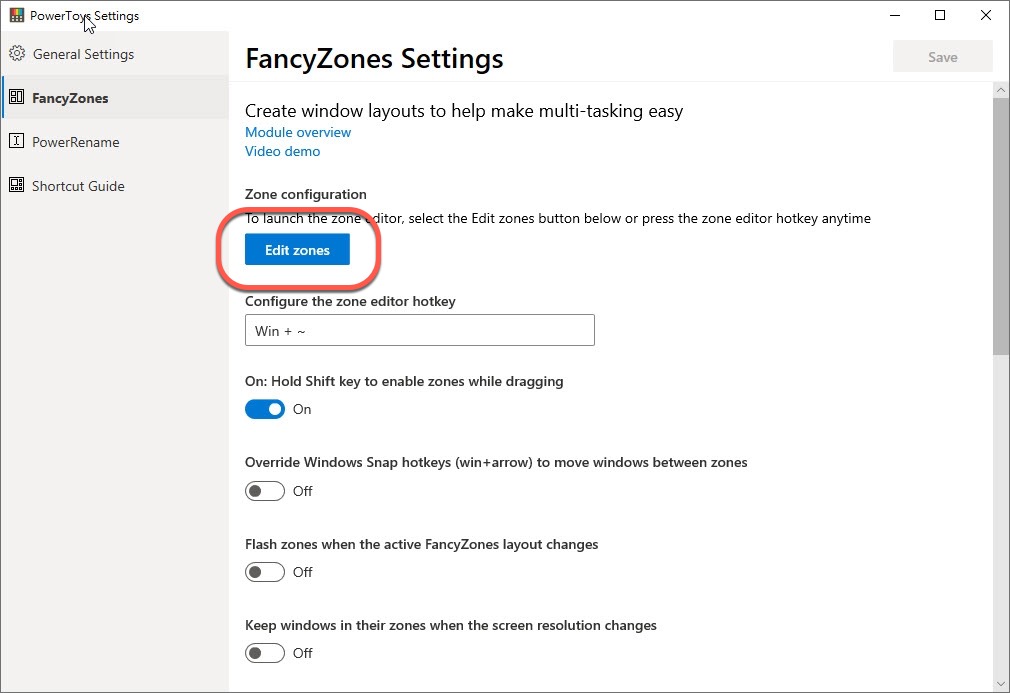Viewport: 1010px width, 693px height.
Task: Click the General Settings gear icon
Action: click(x=16, y=54)
